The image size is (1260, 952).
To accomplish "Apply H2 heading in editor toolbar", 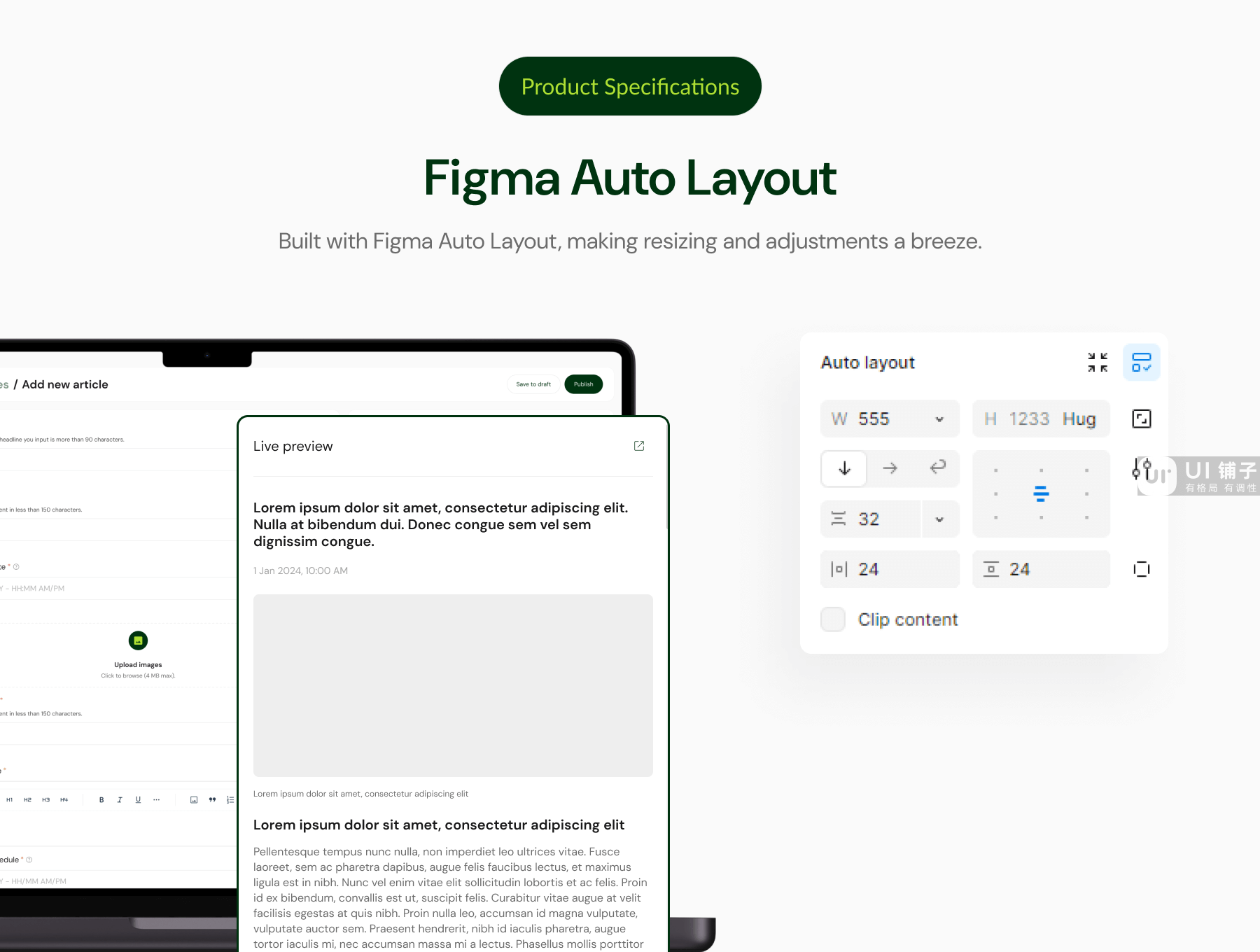I will click(27, 799).
